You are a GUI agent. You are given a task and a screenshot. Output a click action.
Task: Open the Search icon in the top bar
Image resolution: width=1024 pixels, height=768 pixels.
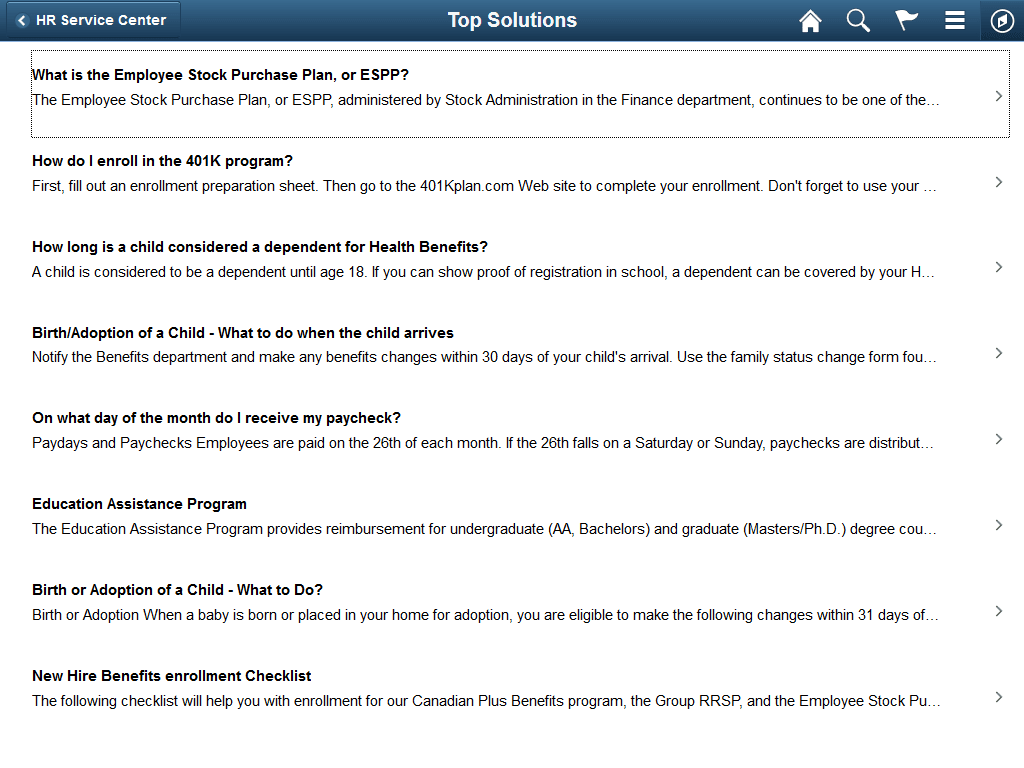858,20
